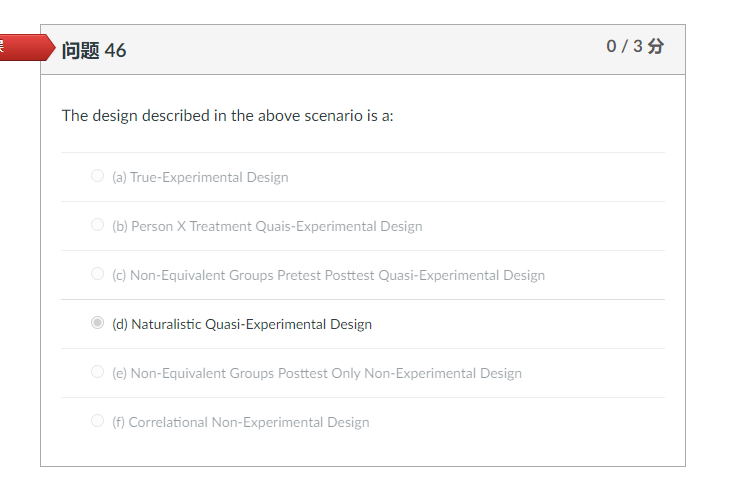
Task: Select radio button for True-Experimental Design
Action: pyautogui.click(x=97, y=176)
